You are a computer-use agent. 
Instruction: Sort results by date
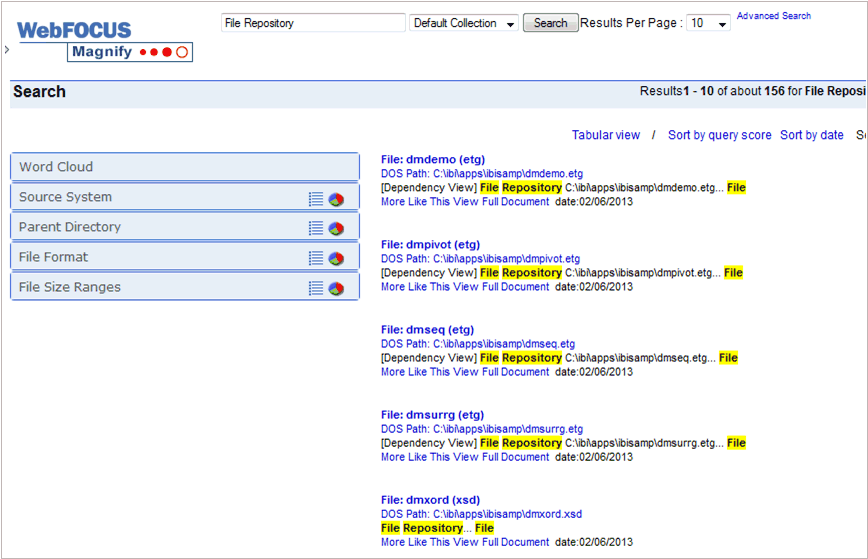click(812, 135)
